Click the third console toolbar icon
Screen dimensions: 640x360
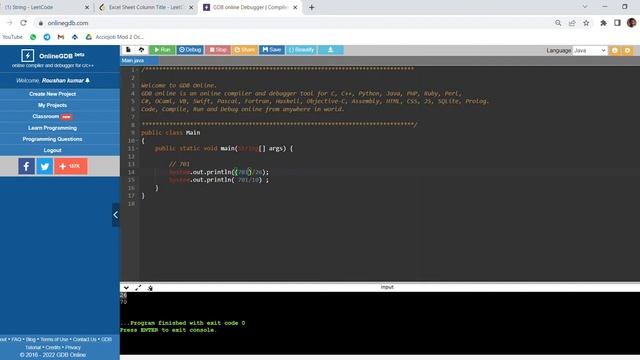[x=150, y=288]
